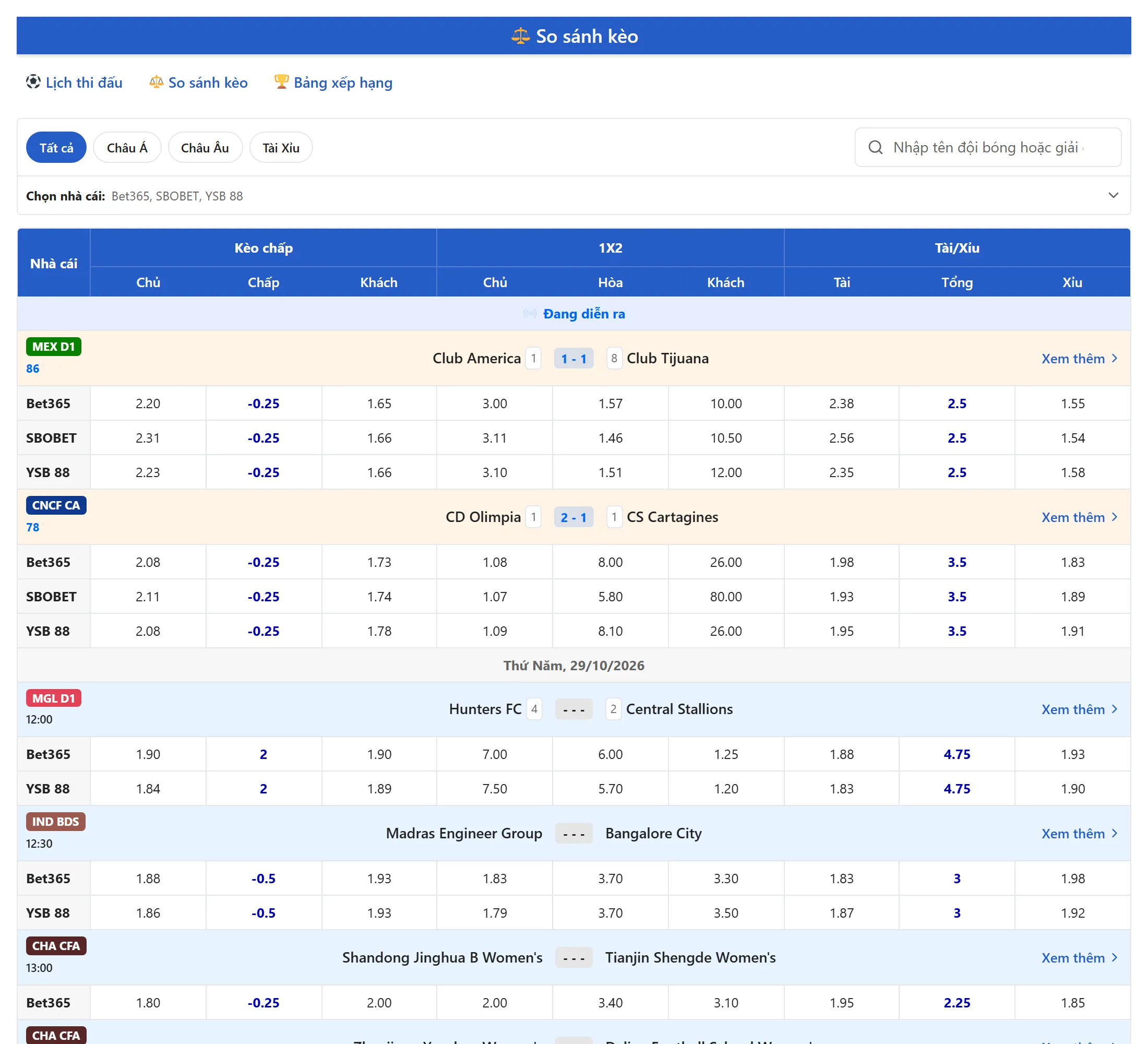Select the Tất cả filter tab
Screen dimensions: 1148x1044
(56, 148)
